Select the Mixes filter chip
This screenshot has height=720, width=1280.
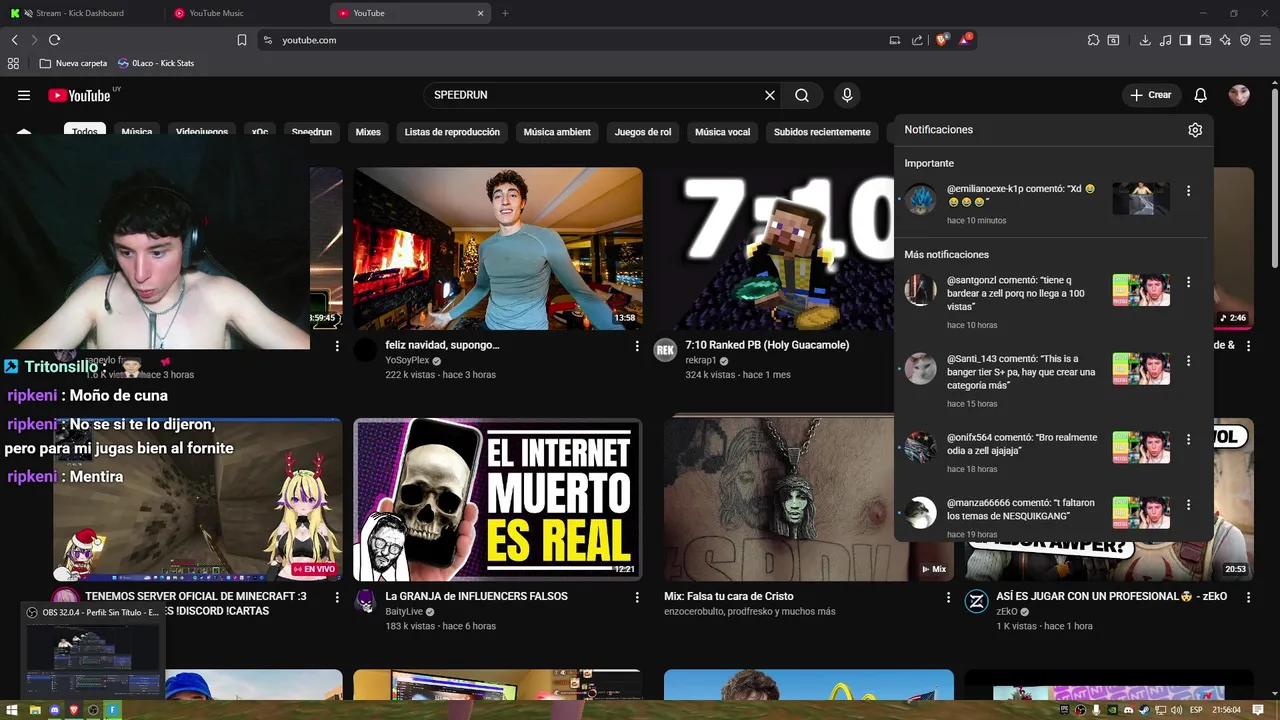(368, 132)
